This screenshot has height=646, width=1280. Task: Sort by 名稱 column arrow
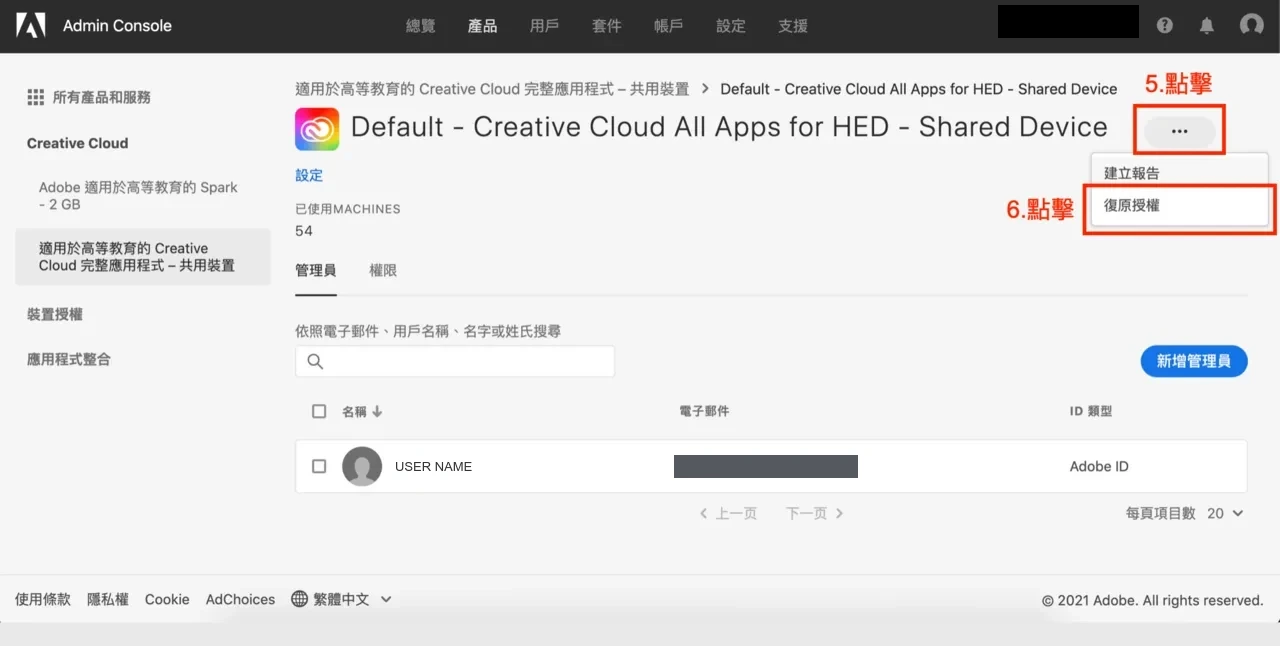pos(377,411)
